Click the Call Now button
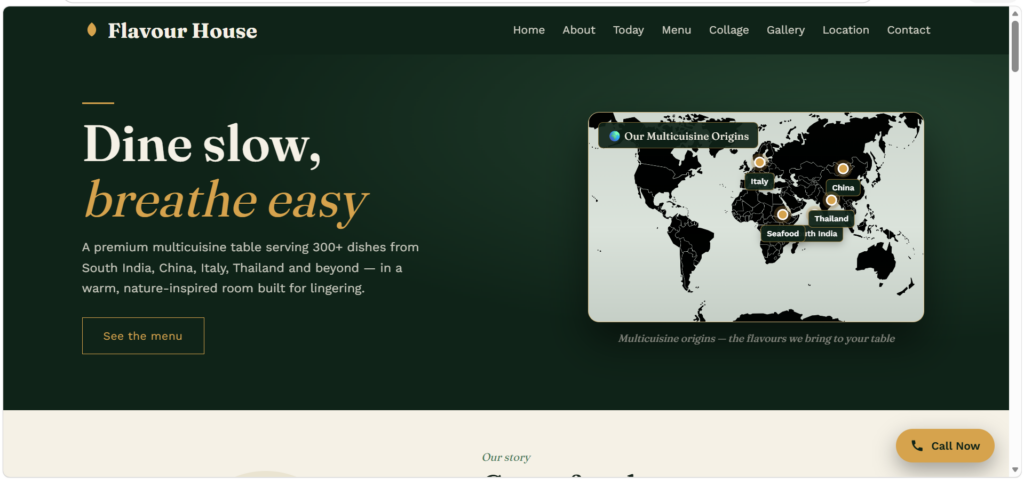Screen dimensions: 1024x479 [x=945, y=446]
